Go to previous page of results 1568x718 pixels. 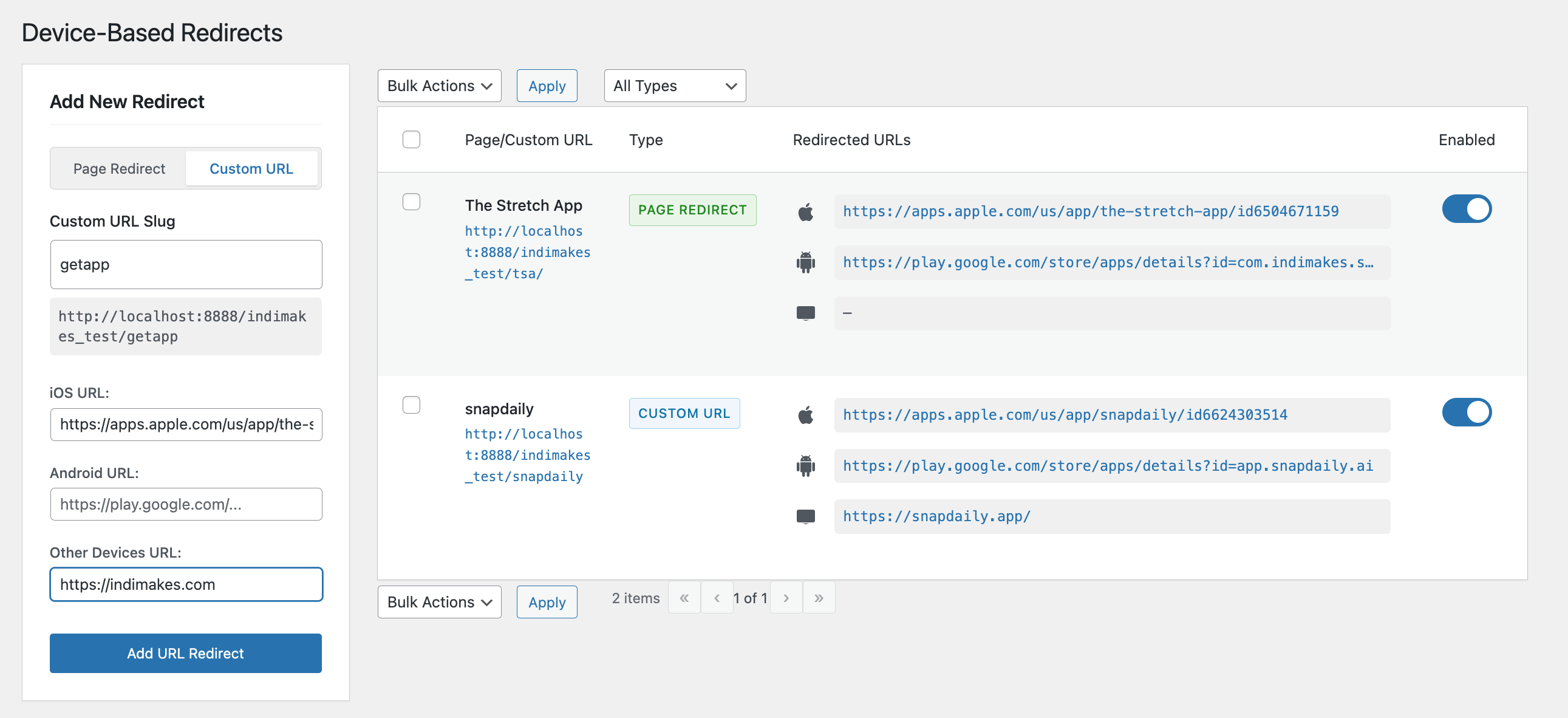[x=717, y=598]
